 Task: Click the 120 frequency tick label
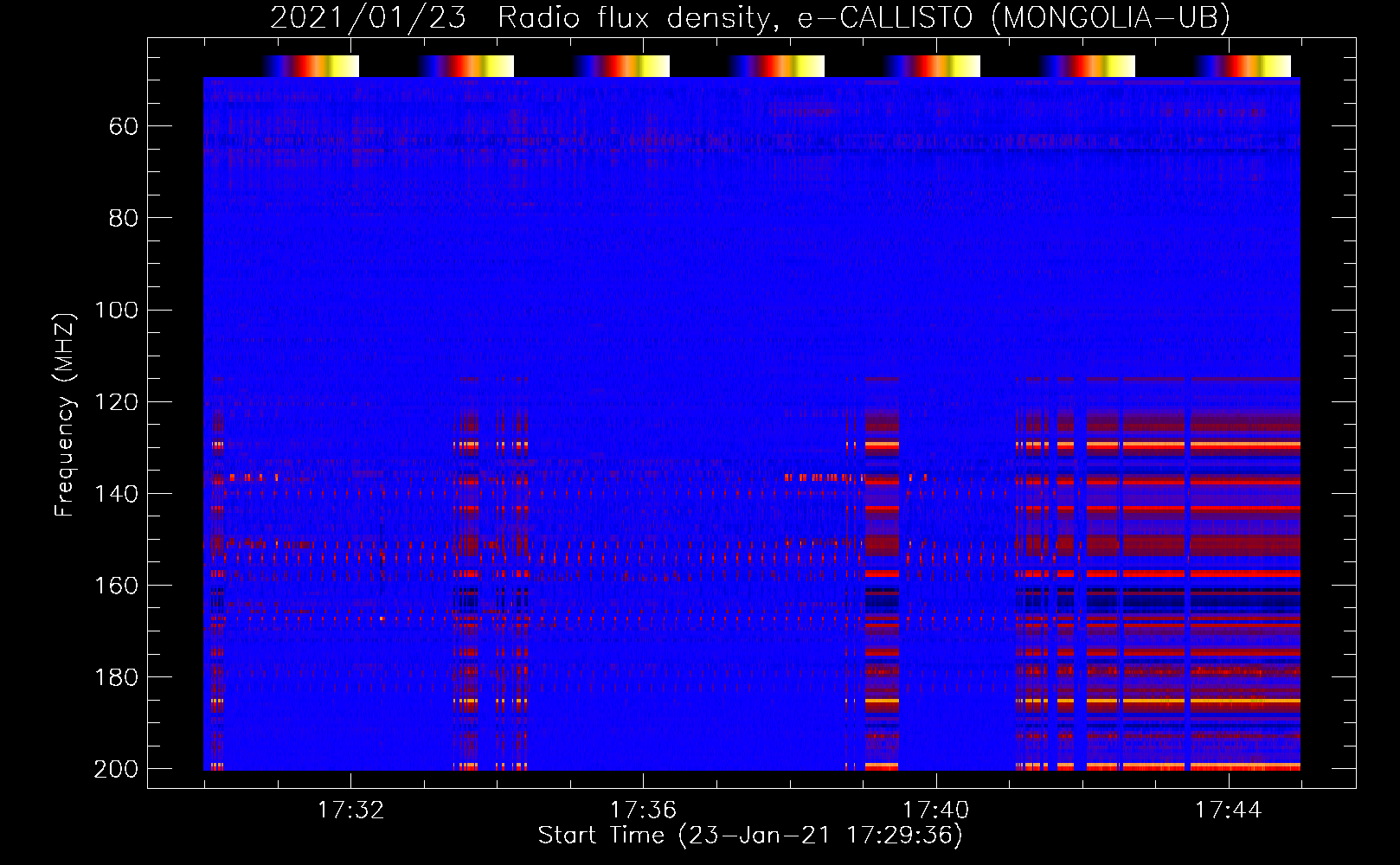pos(116,402)
